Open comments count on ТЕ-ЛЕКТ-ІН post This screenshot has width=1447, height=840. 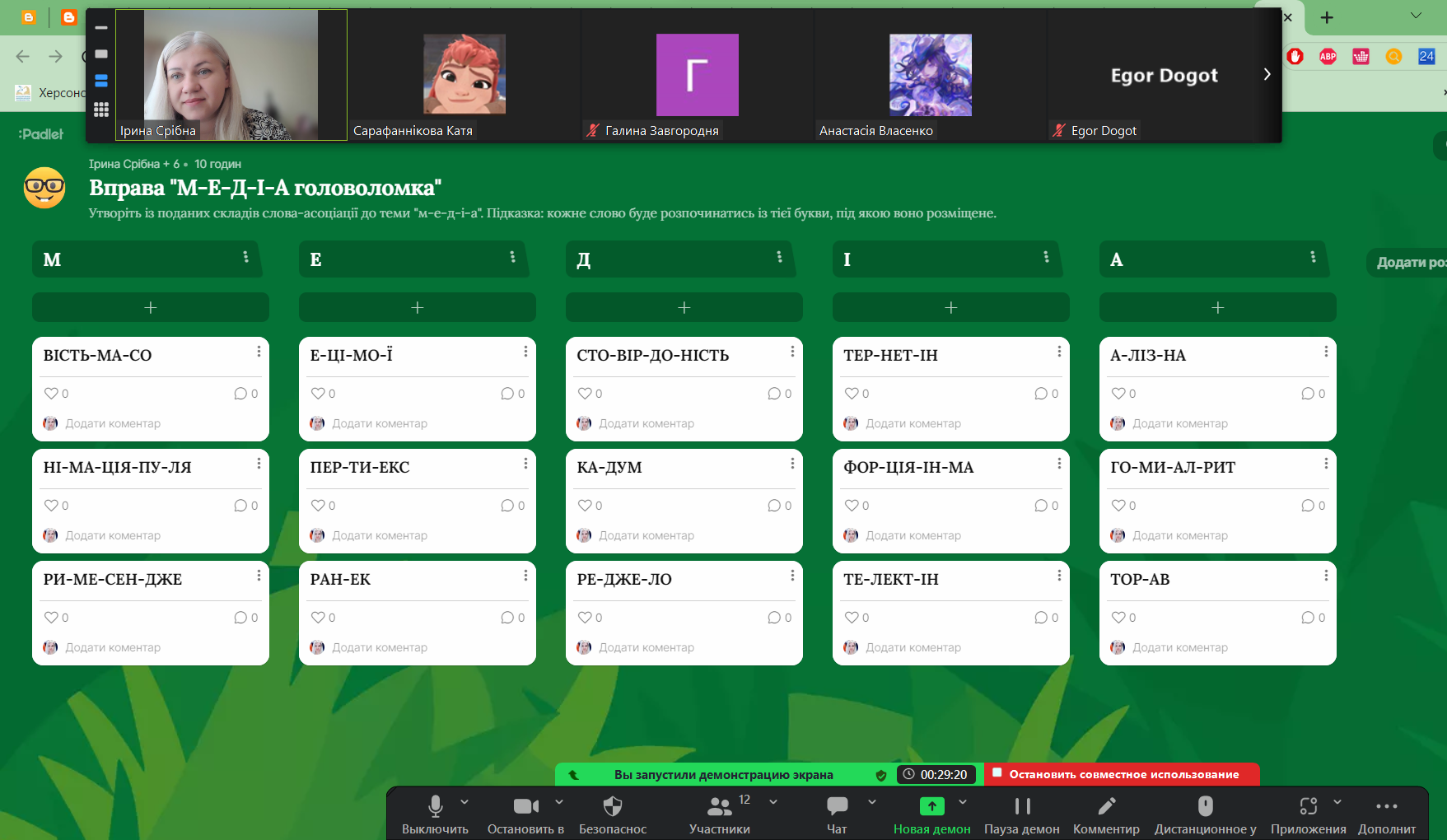(1046, 618)
